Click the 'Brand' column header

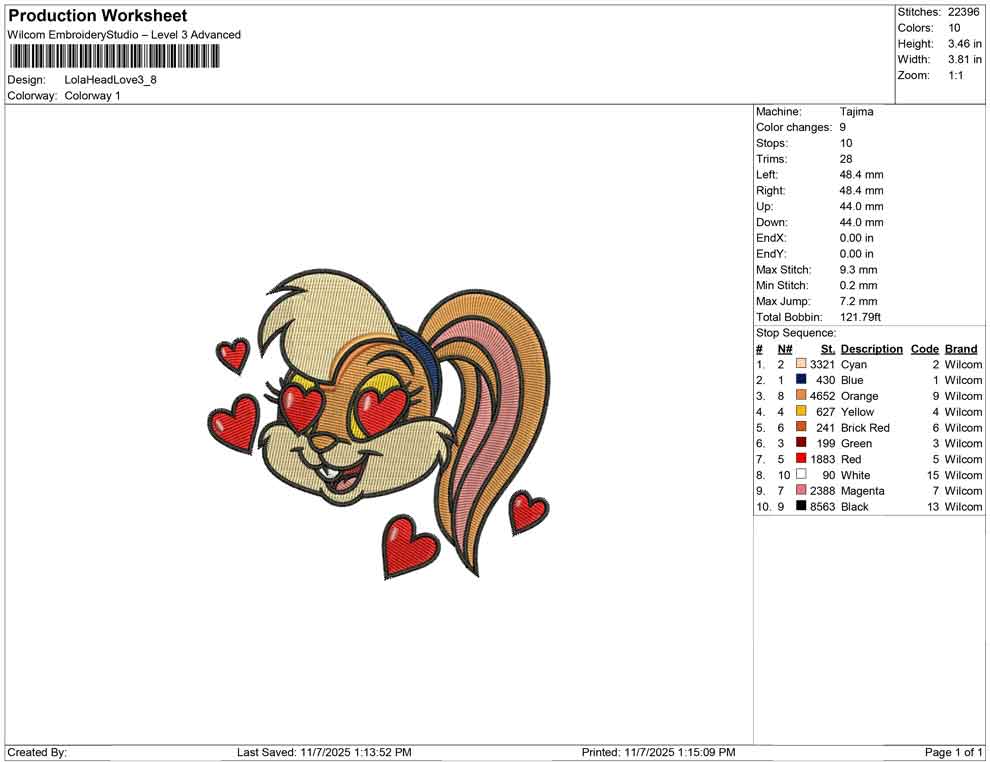961,349
